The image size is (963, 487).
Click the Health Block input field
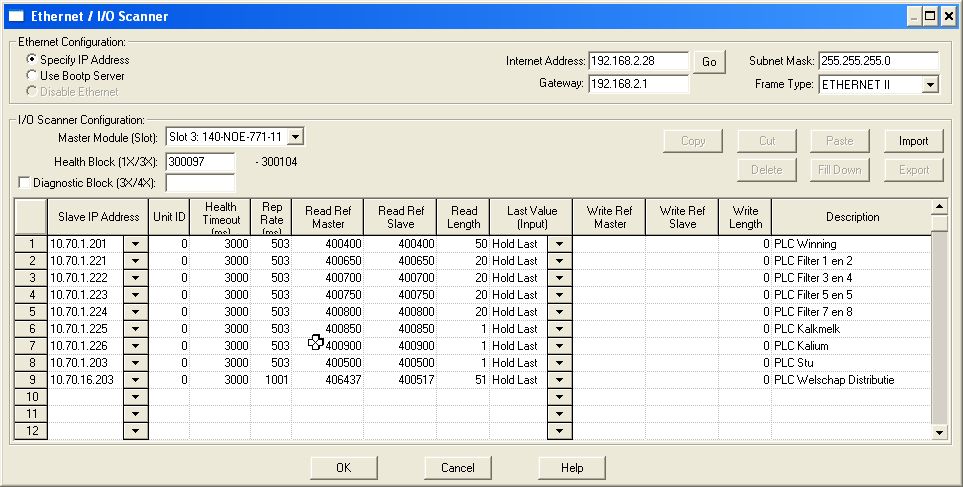point(200,161)
